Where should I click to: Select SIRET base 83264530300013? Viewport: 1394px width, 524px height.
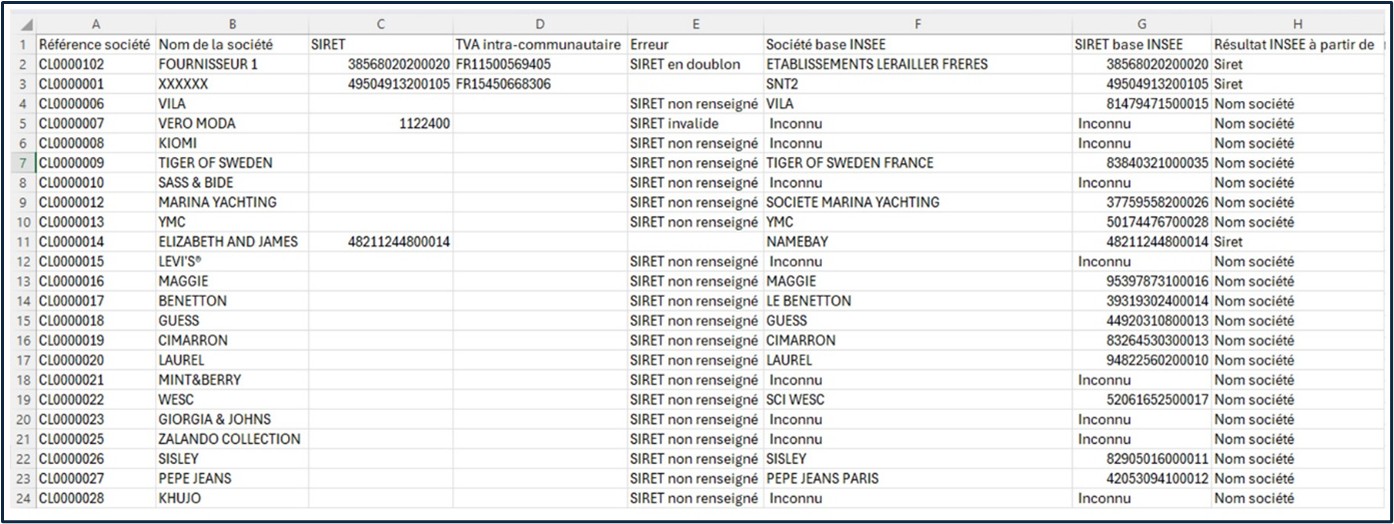pyautogui.click(x=1141, y=340)
